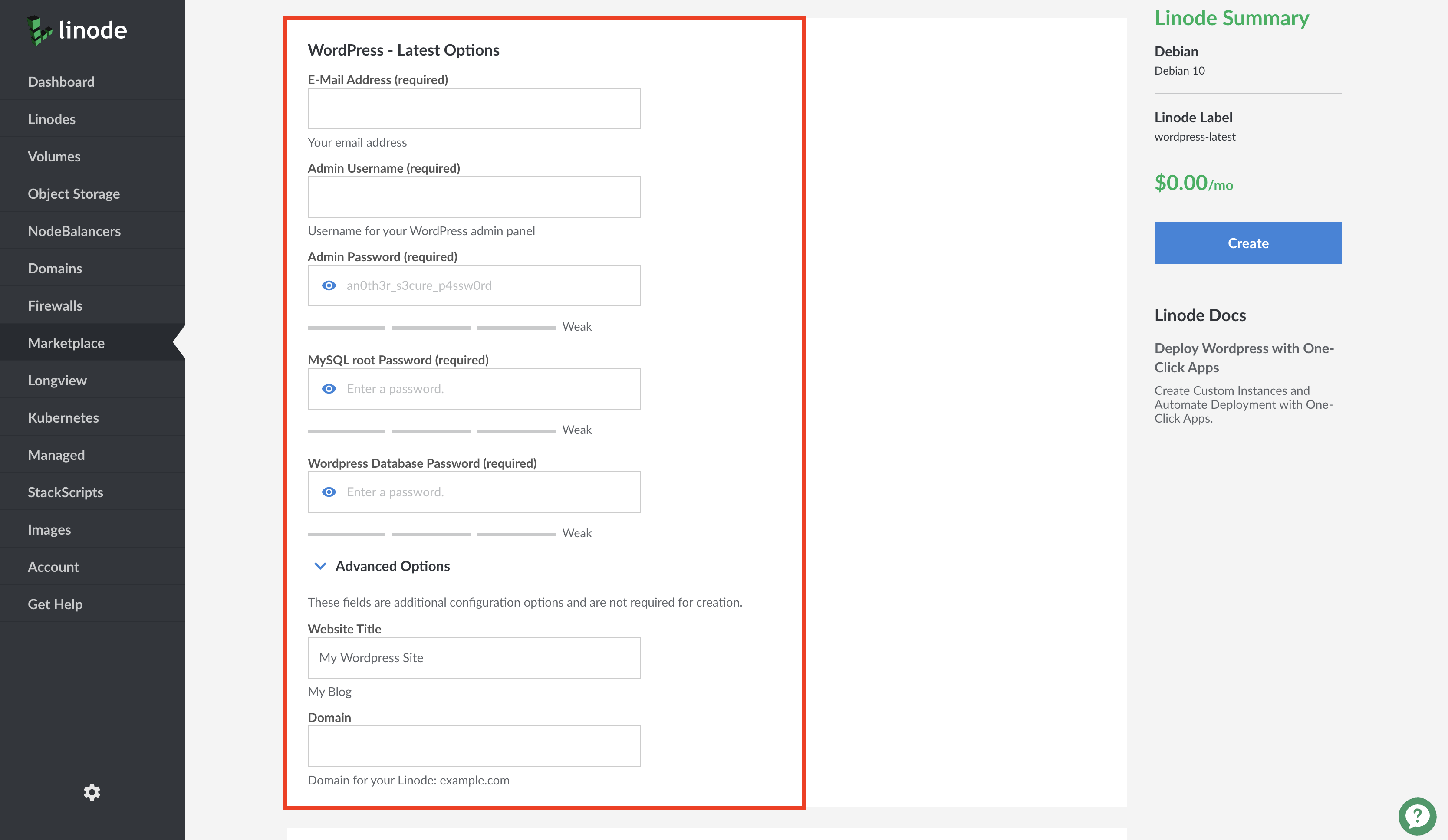Toggle visibility of Wordpress Database Password
1448x840 pixels.
pos(329,491)
